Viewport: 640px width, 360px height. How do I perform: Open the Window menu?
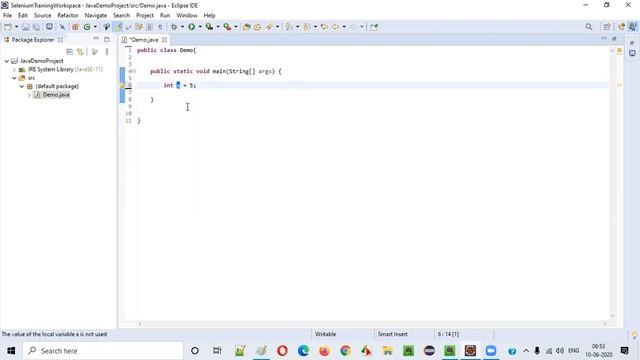click(187, 16)
